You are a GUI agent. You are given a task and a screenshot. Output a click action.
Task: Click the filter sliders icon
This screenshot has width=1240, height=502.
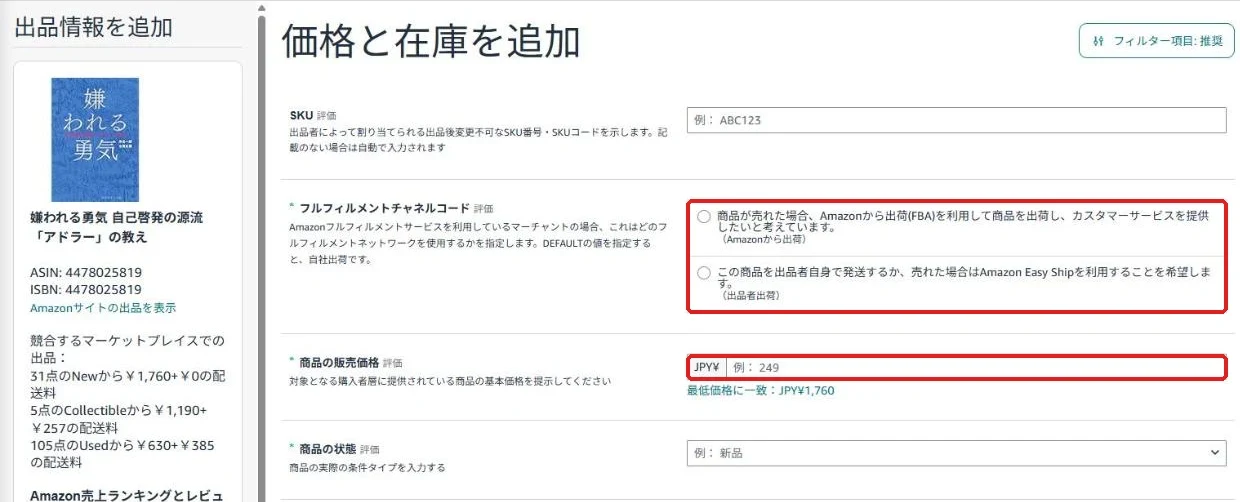tap(1099, 41)
